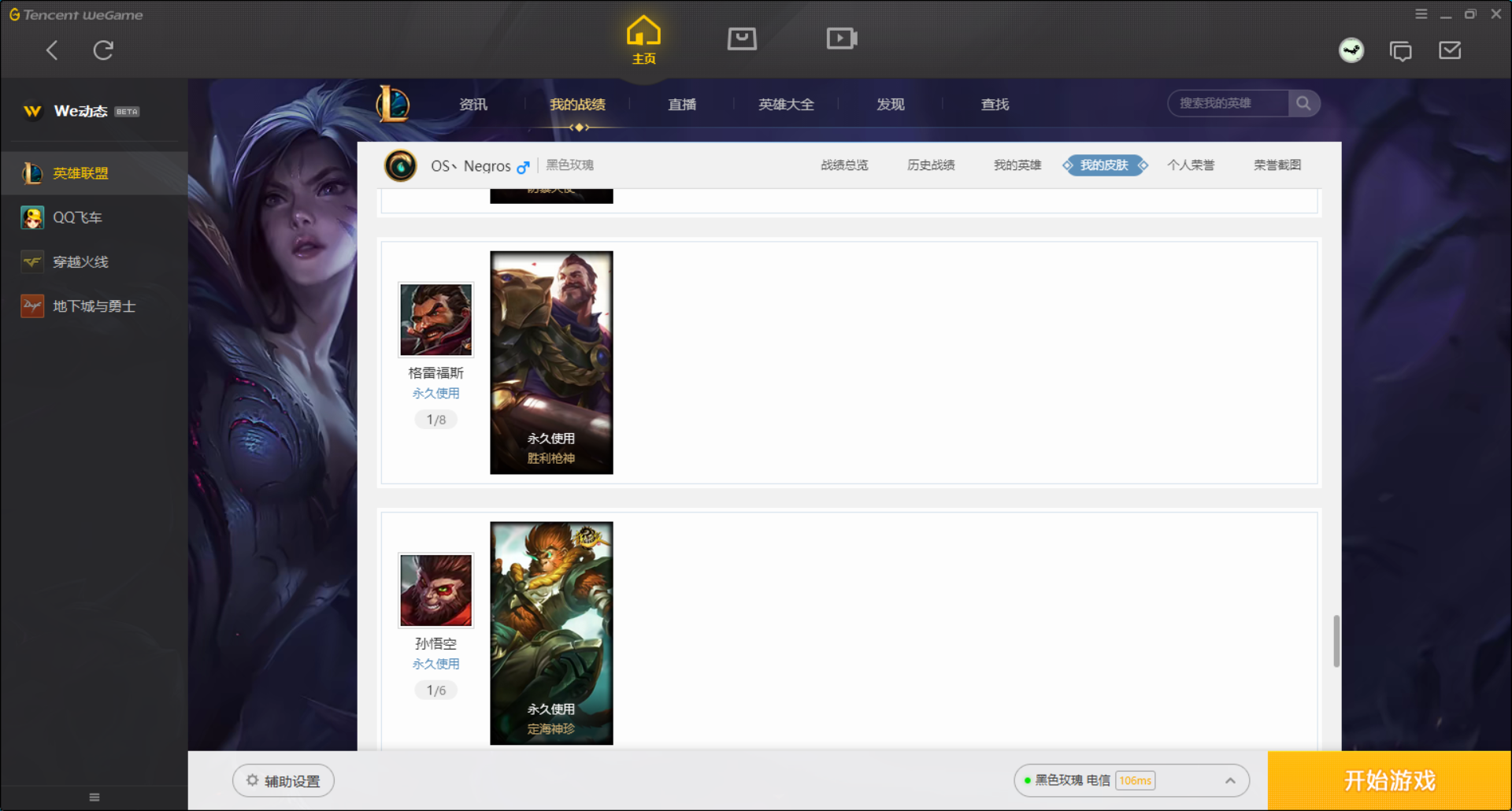Click the 1/6 skin count badge
Image resolution: width=1512 pixels, height=811 pixels.
pyautogui.click(x=436, y=691)
